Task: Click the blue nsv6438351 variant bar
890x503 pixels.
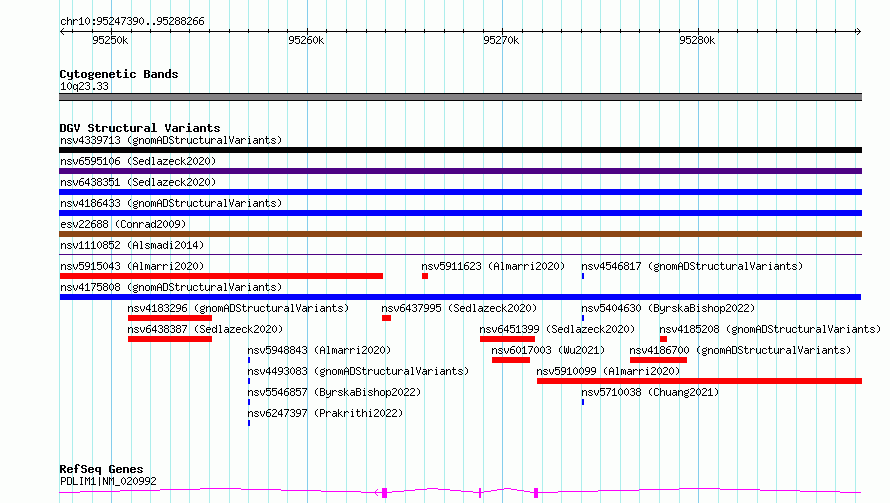Action: point(460,192)
